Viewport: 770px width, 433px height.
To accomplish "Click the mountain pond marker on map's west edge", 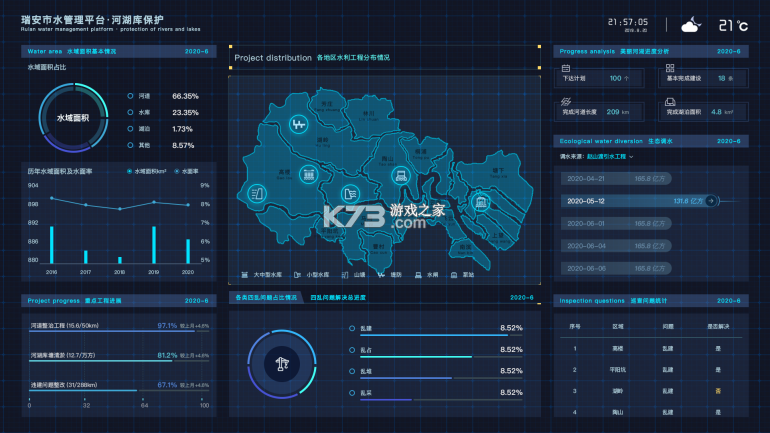I will 256,193.
